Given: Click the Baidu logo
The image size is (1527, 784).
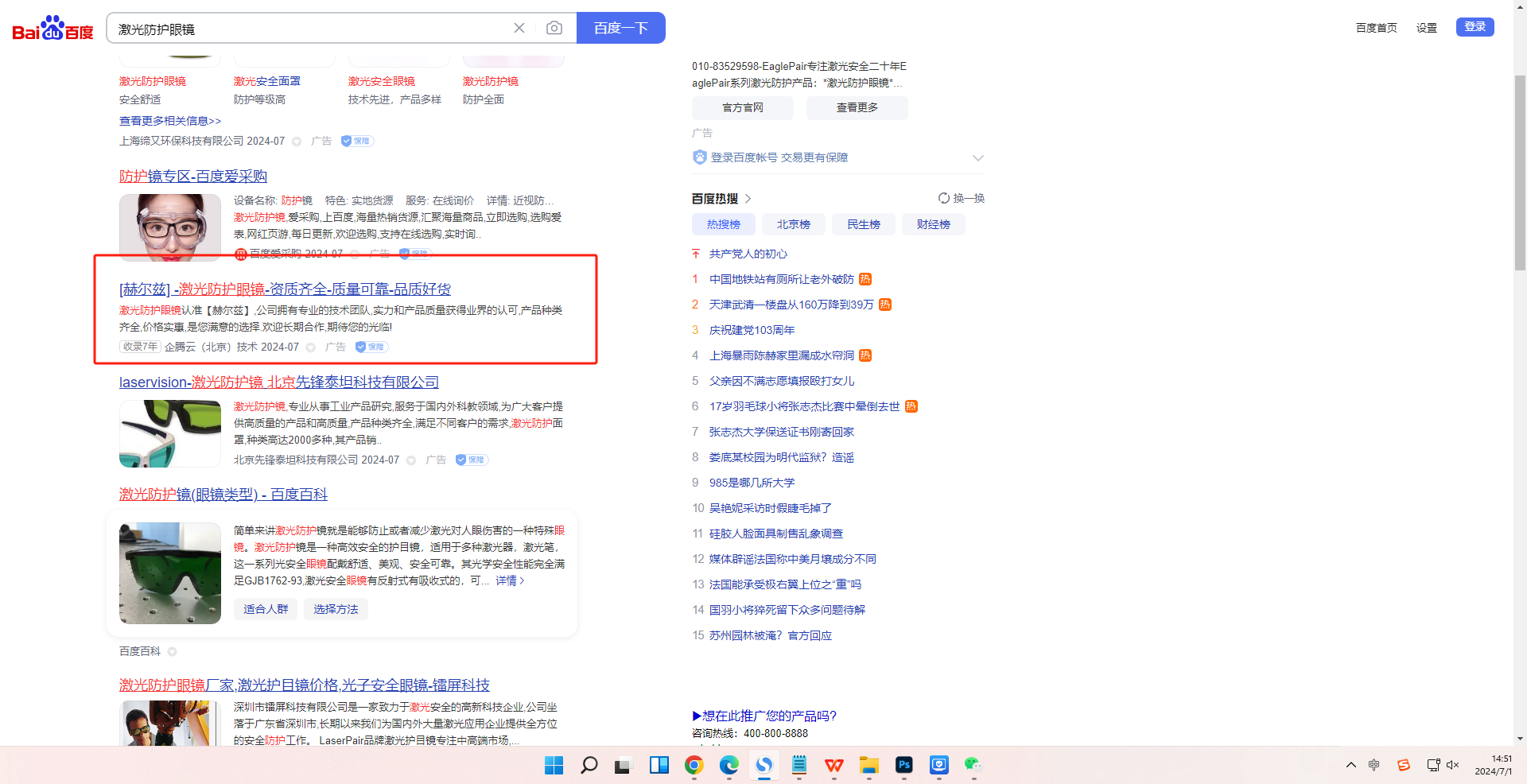Looking at the screenshot, I should click(52, 29).
